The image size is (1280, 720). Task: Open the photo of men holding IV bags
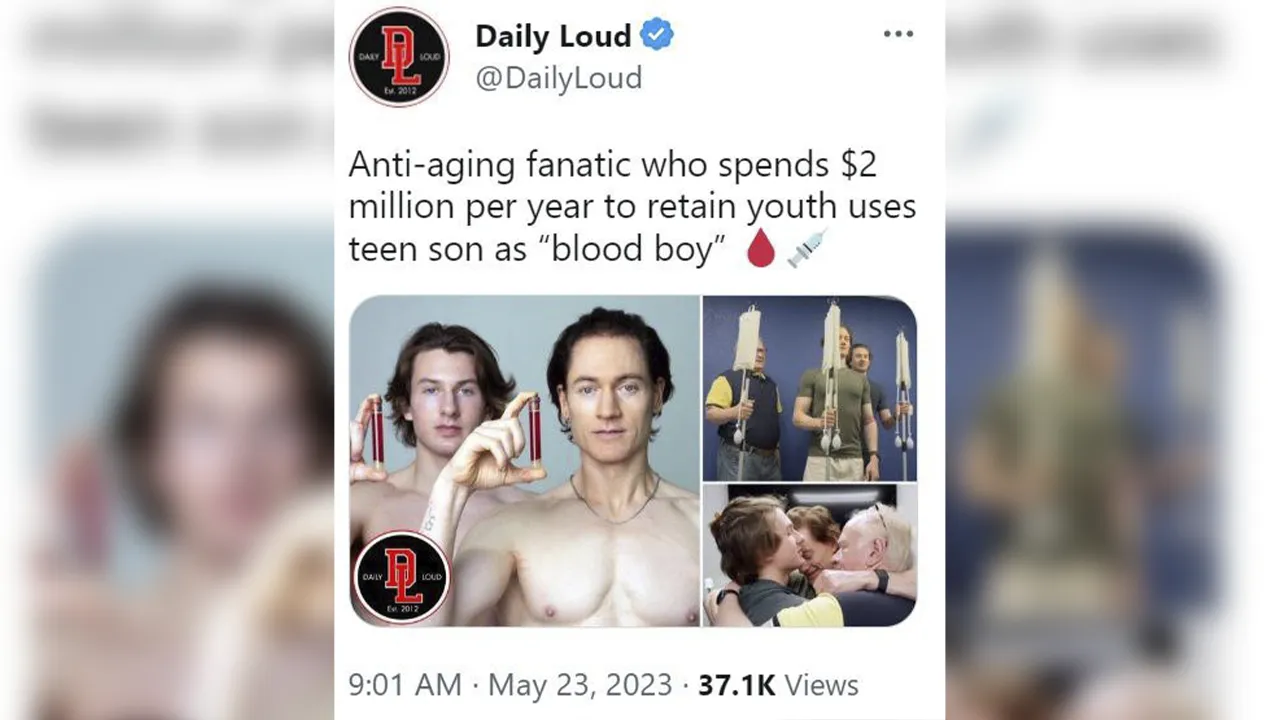809,389
